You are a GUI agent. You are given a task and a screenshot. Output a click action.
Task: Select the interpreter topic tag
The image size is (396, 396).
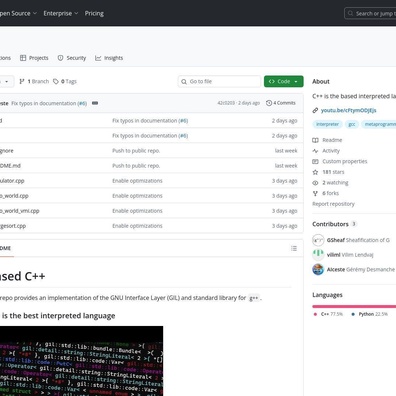point(327,124)
